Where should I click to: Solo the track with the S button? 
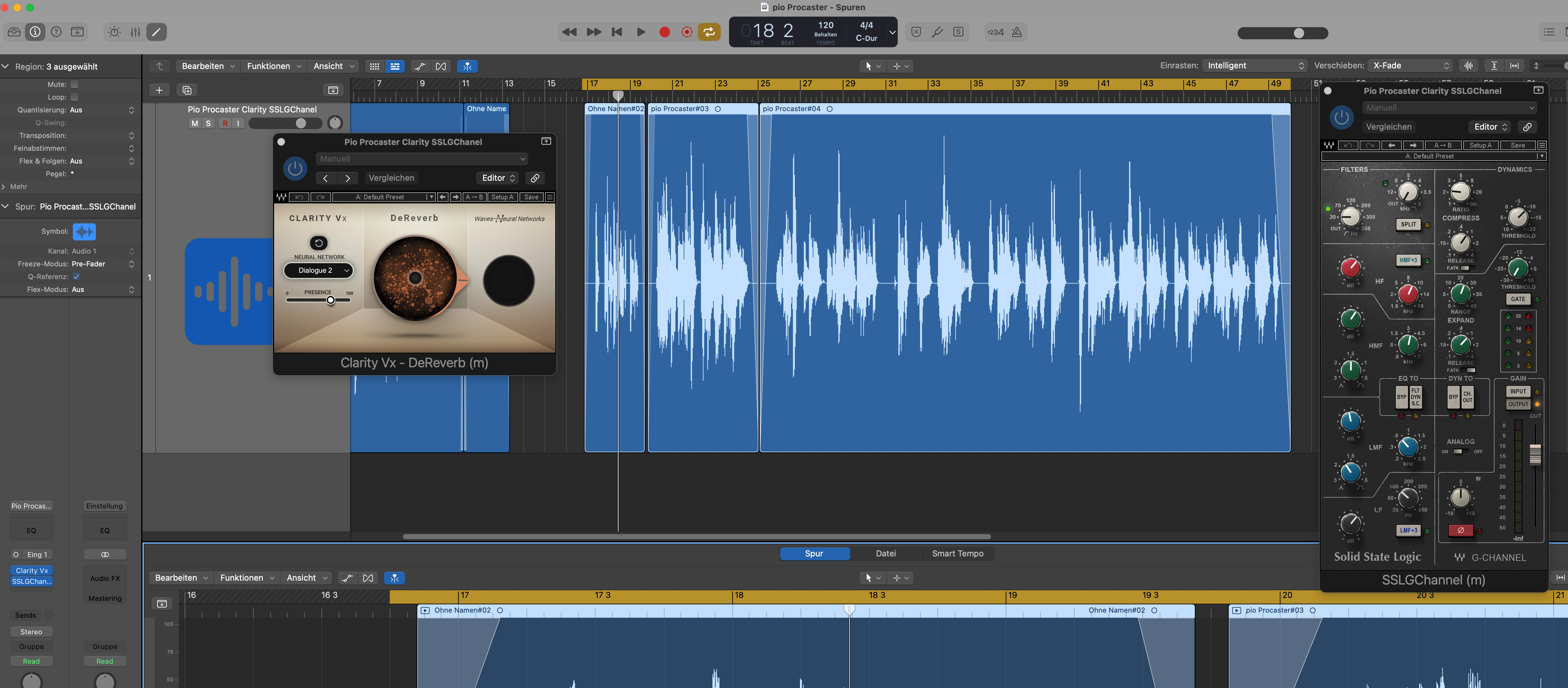pyautogui.click(x=208, y=124)
